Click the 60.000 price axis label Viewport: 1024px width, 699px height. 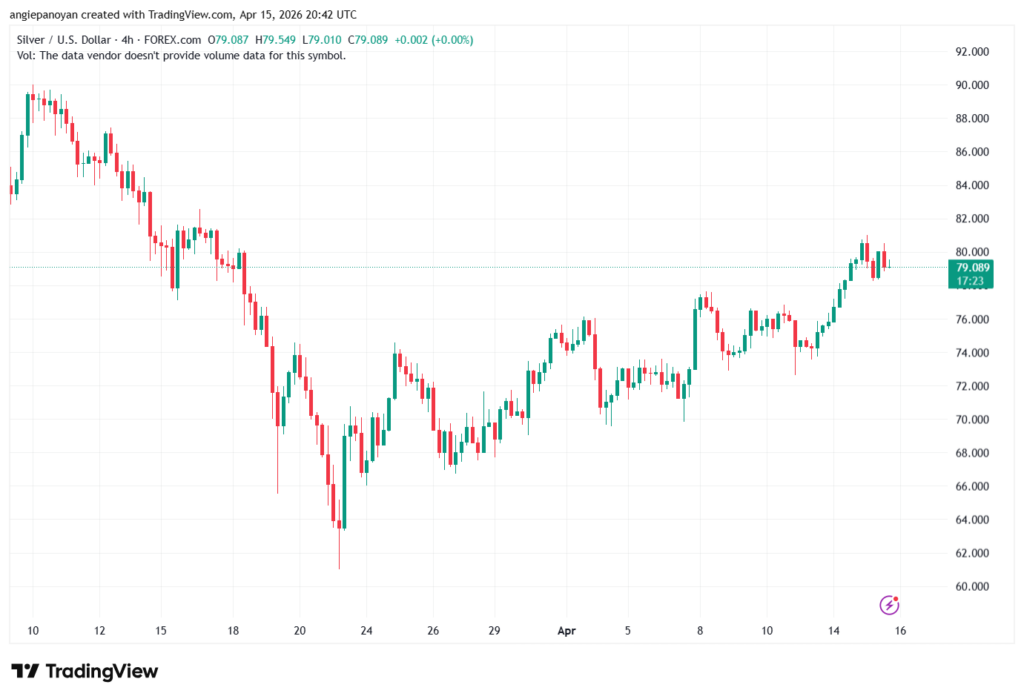[972, 586]
